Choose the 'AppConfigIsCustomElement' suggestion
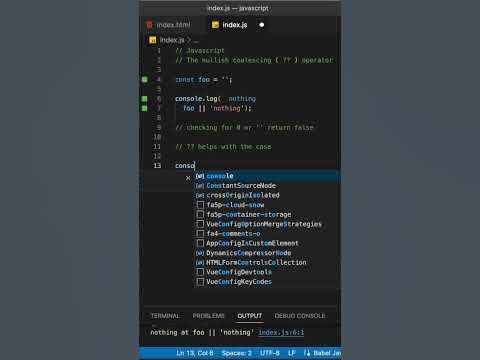 [x=267, y=243]
